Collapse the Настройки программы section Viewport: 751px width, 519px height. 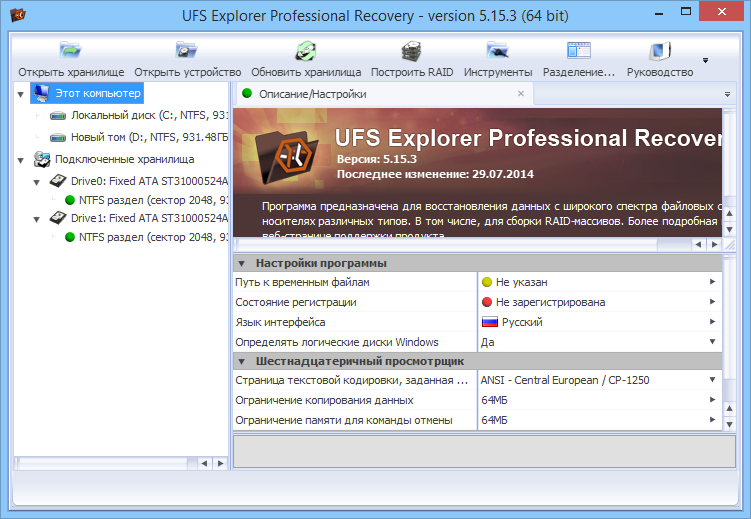(x=242, y=263)
